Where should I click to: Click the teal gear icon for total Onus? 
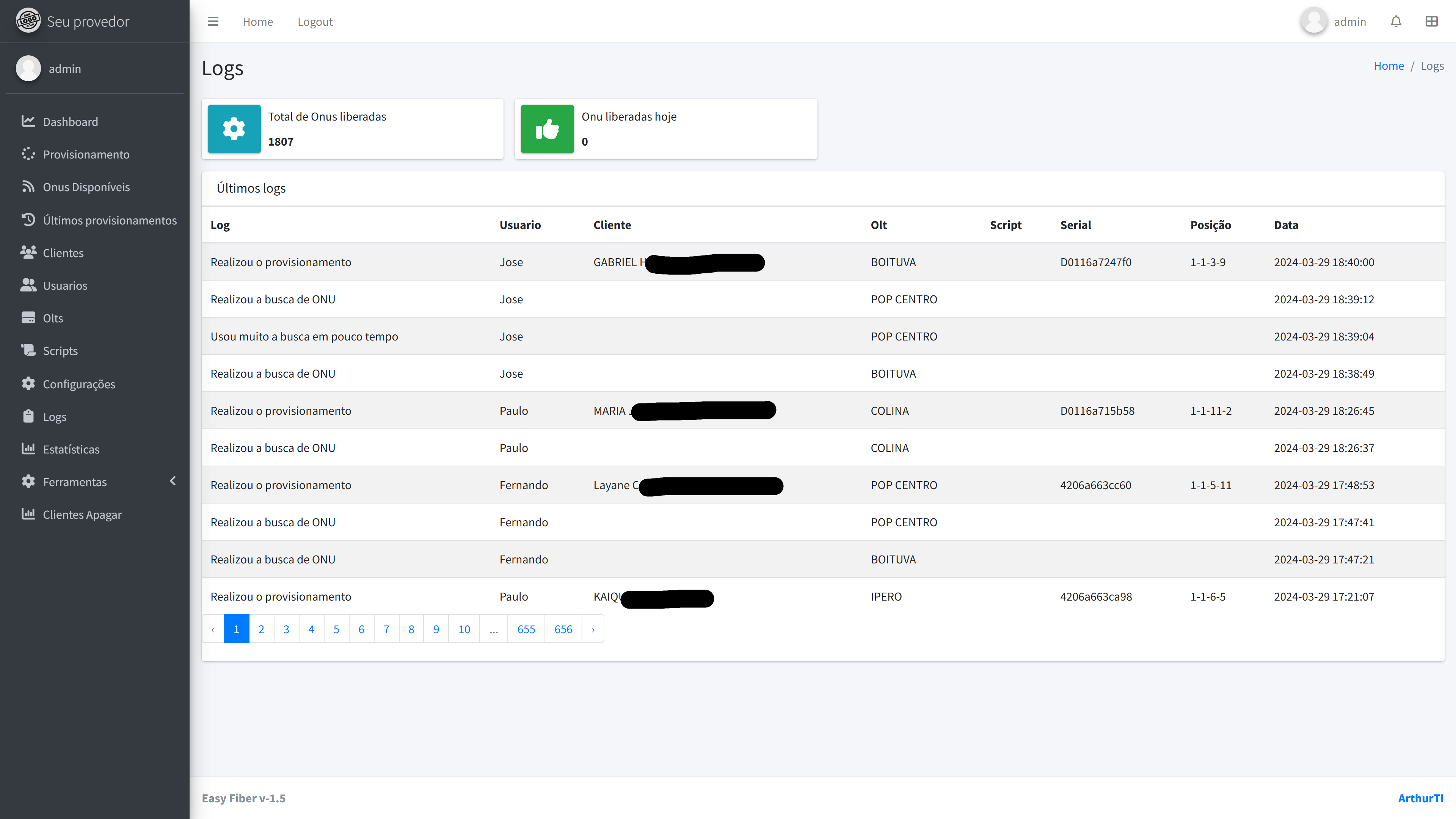click(x=234, y=129)
